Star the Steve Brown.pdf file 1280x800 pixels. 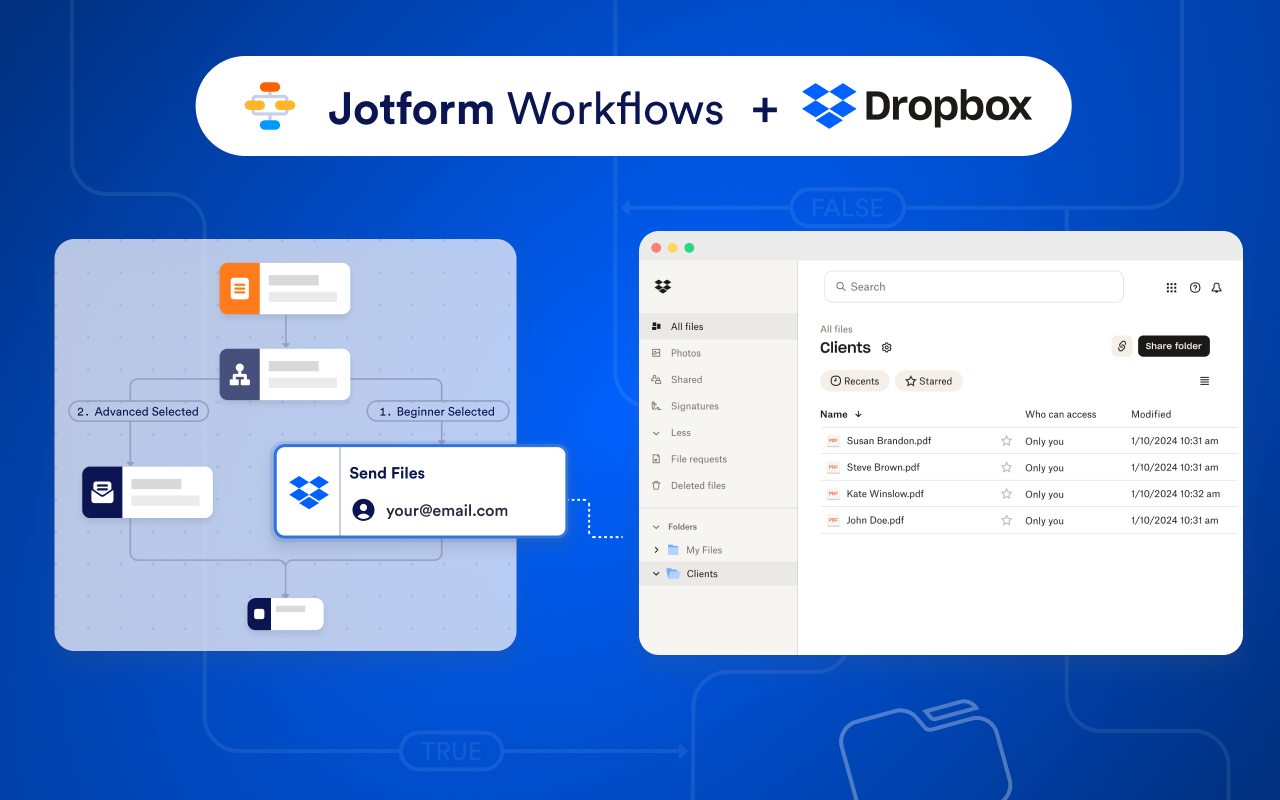tap(1006, 467)
